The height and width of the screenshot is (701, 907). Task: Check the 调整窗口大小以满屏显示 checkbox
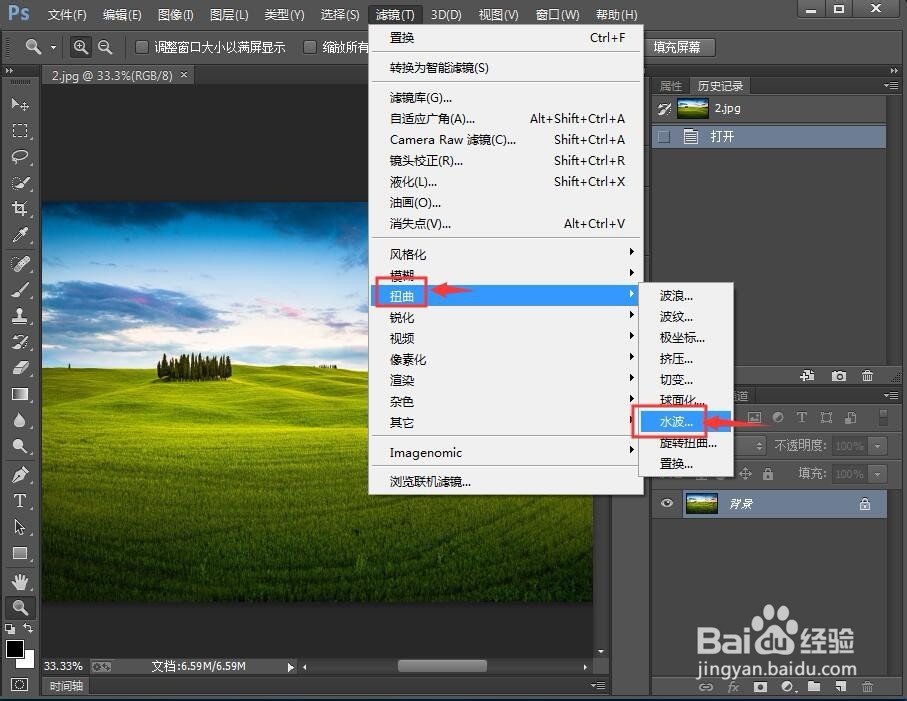pos(141,47)
